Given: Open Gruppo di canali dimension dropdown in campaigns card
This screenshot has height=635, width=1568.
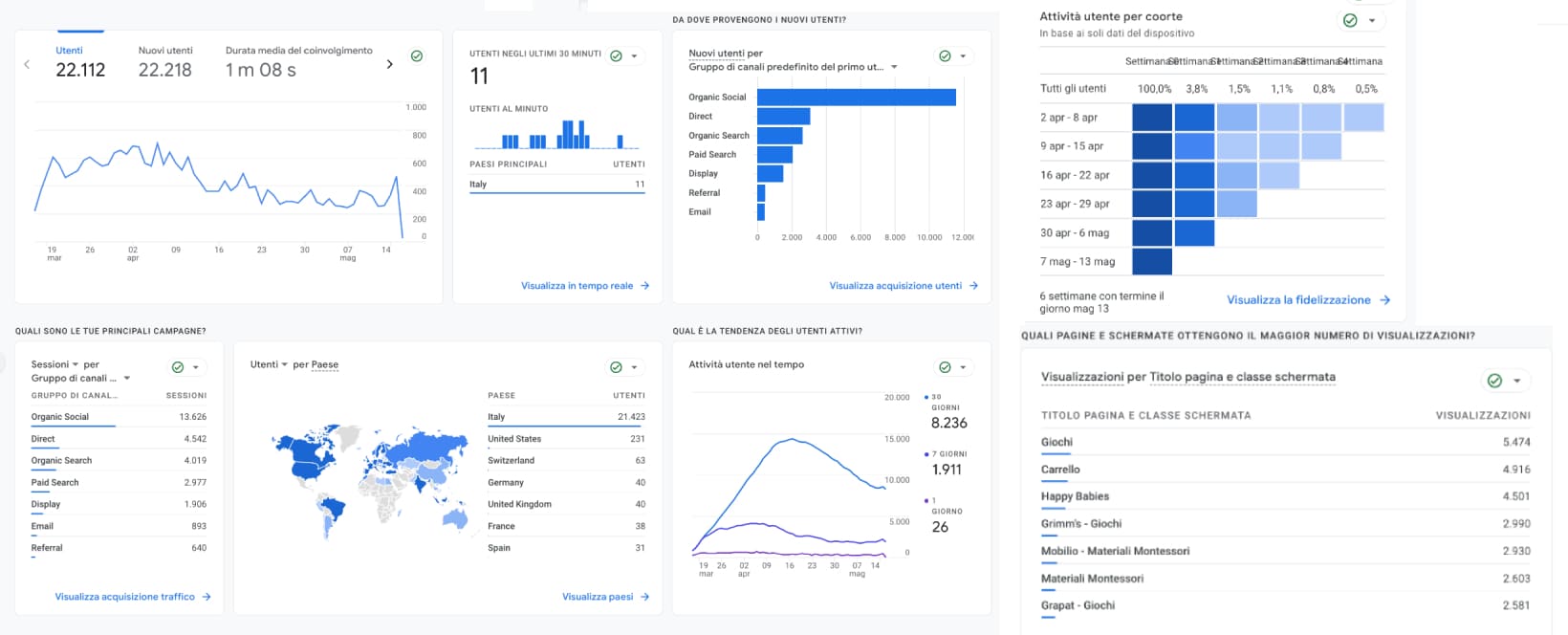Looking at the screenshot, I should (x=80, y=379).
